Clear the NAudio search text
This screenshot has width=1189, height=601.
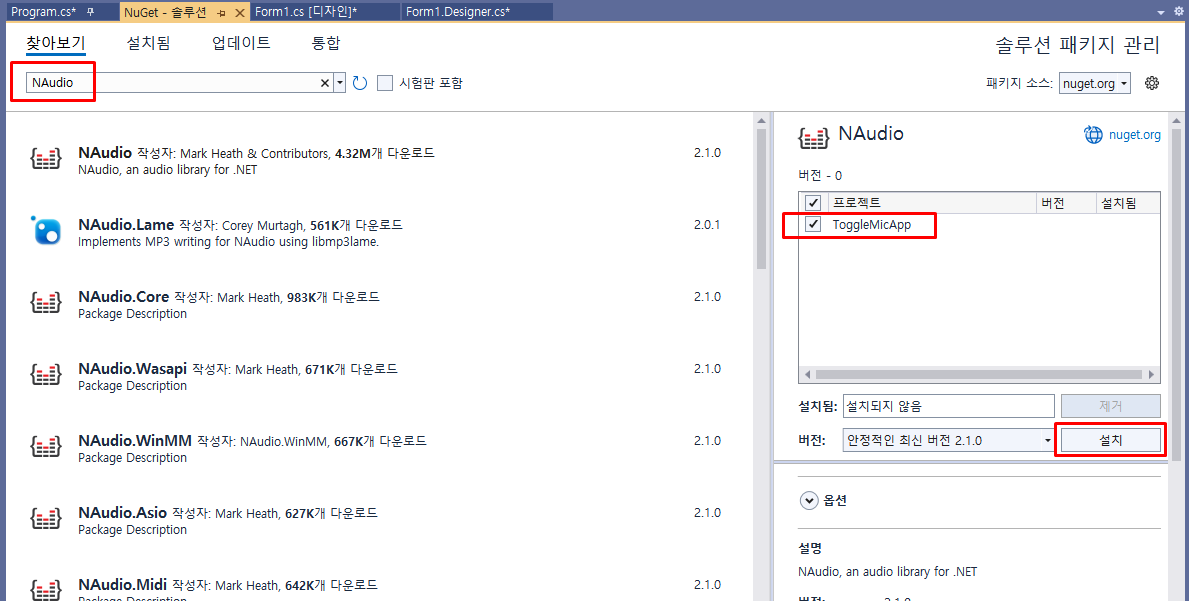click(325, 83)
